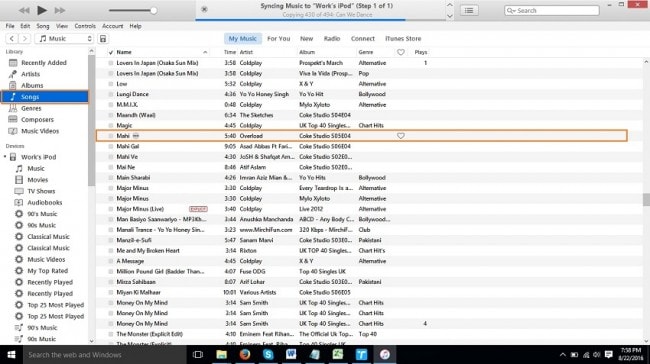Open the Song menu

[43, 26]
